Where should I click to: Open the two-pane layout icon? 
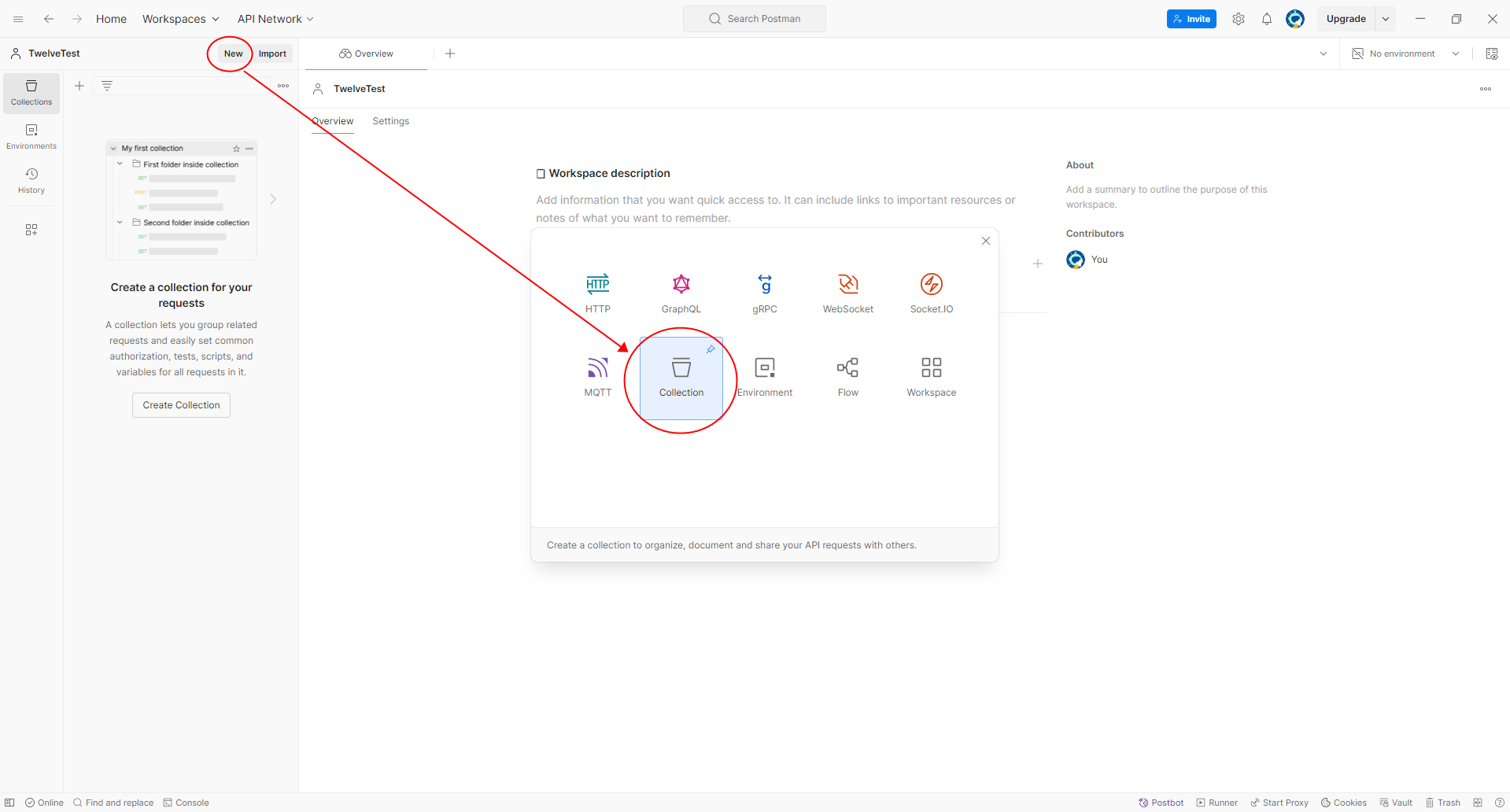pyautogui.click(x=1478, y=803)
